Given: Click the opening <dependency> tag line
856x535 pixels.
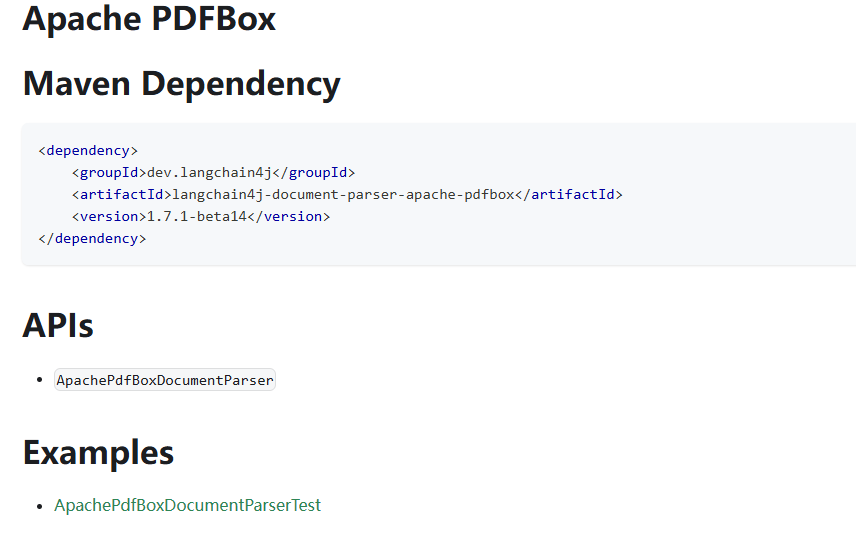Looking at the screenshot, I should point(88,151).
